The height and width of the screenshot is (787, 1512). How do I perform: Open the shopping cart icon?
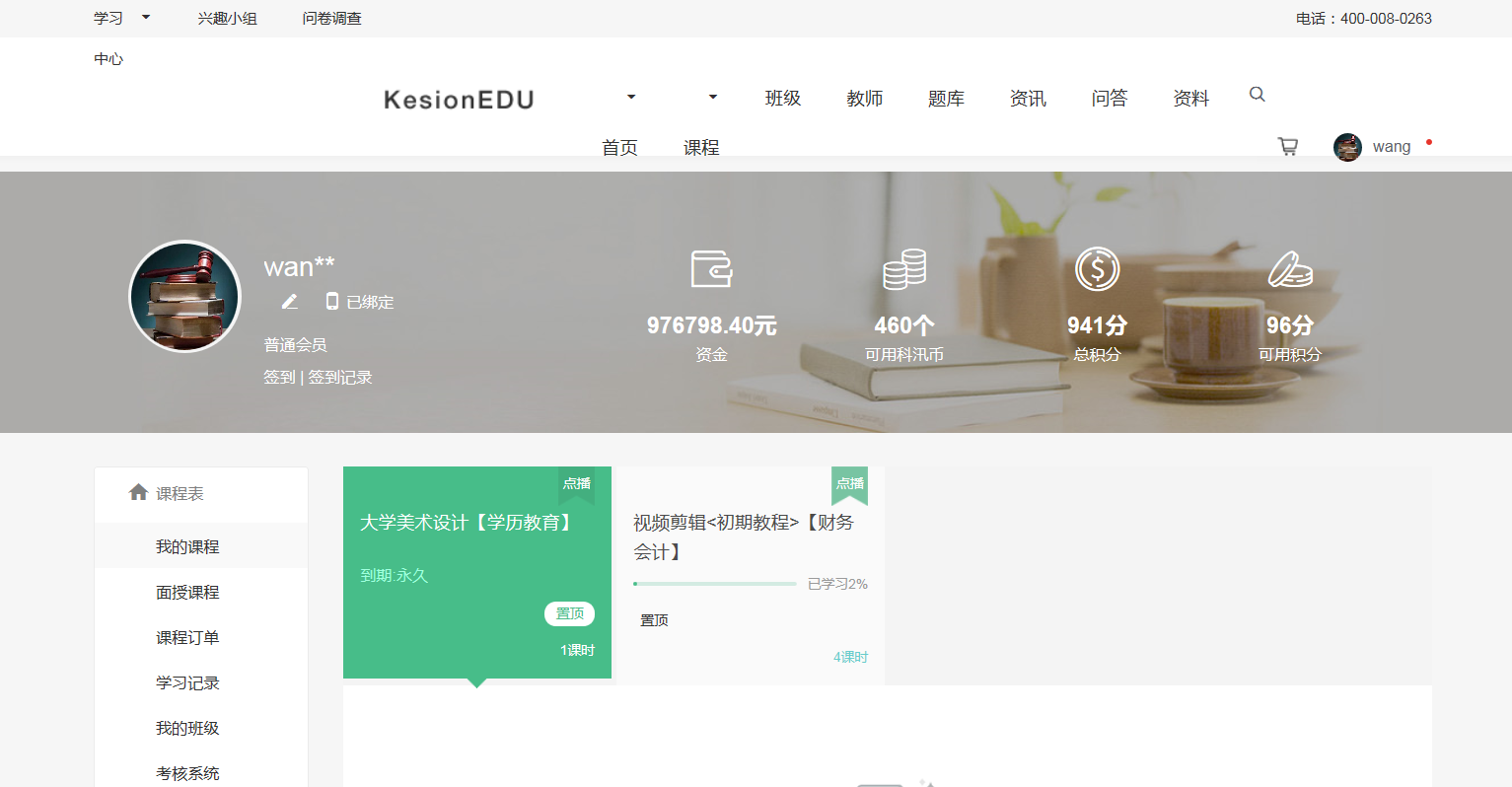[1288, 146]
